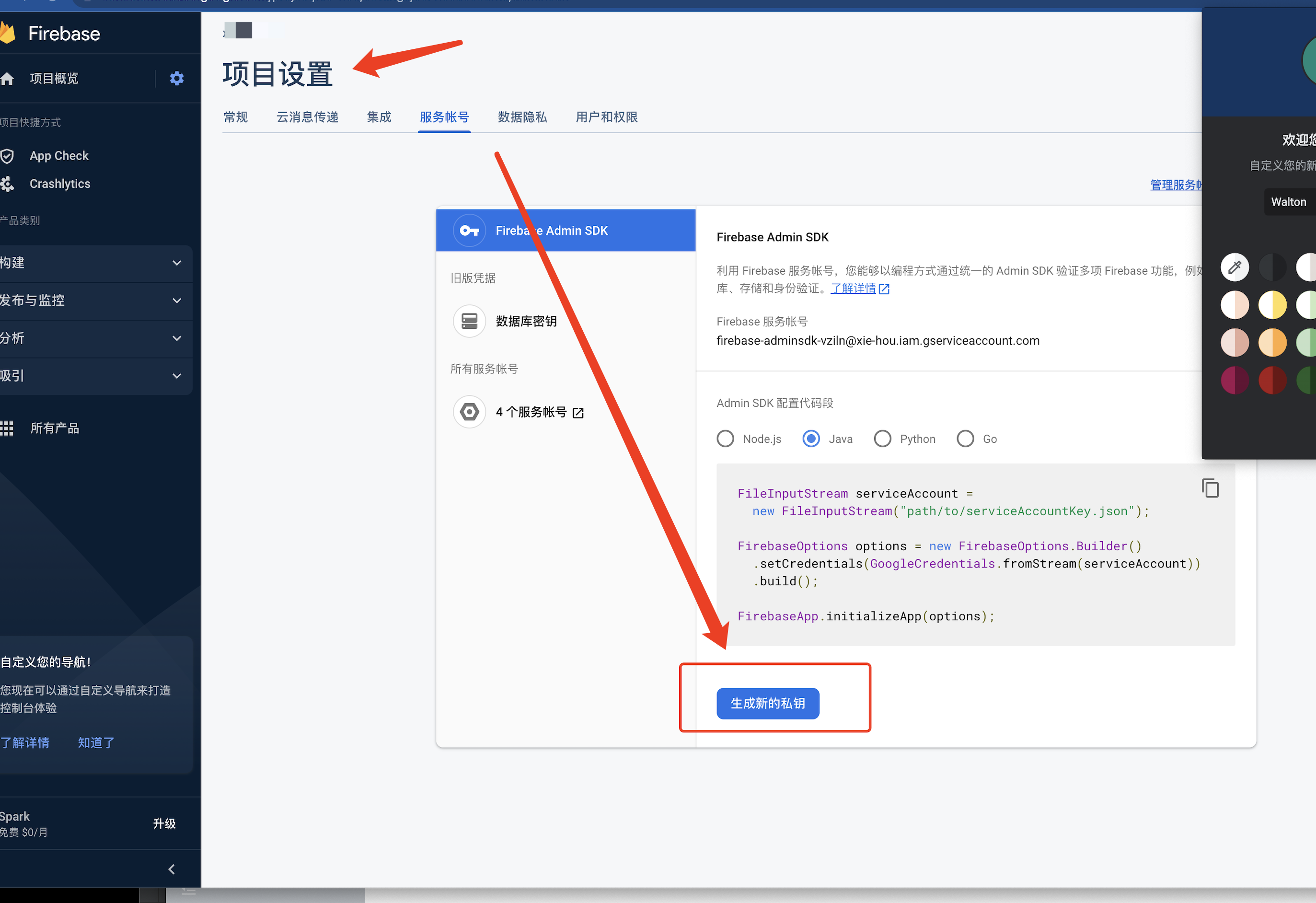Select the Node.js radio button
The width and height of the screenshot is (1316, 903).
(x=726, y=439)
